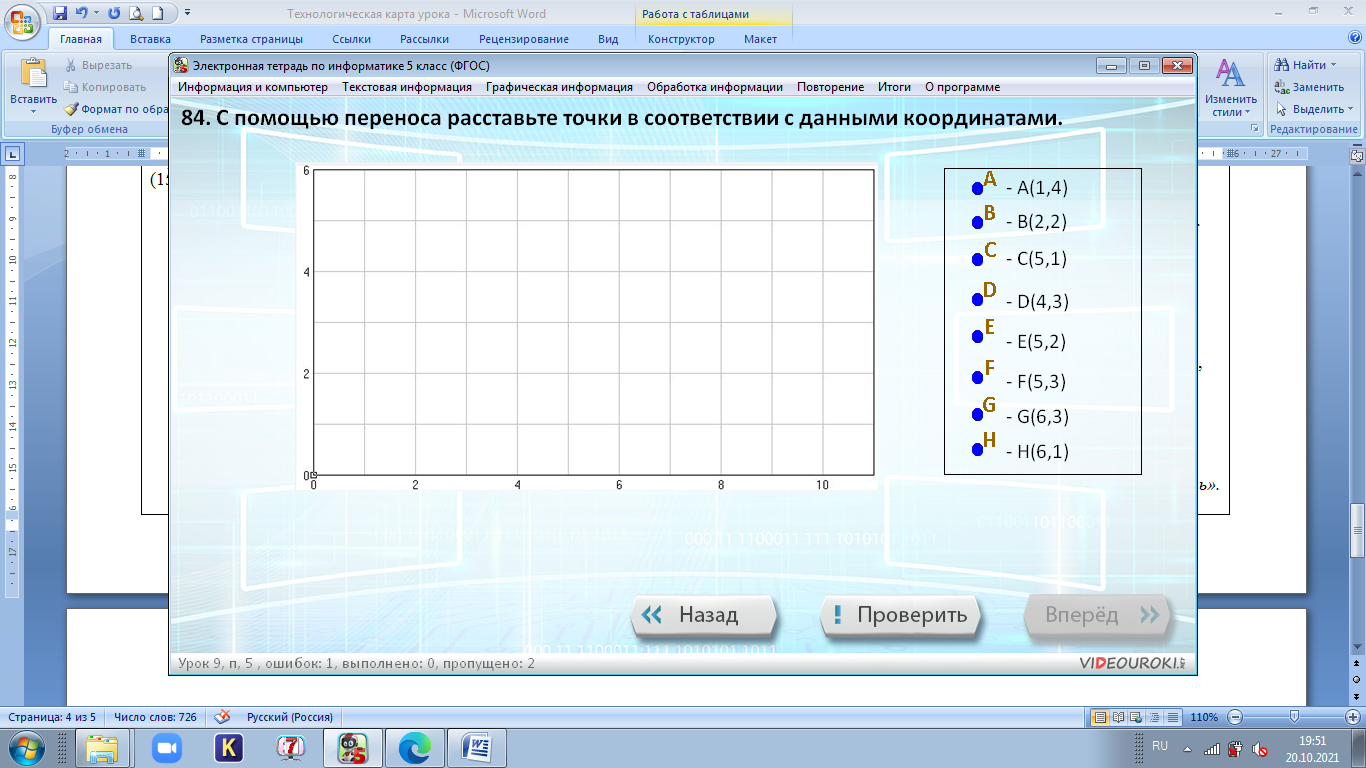Open the Ссылки ribbon tab
Screen dimensions: 1366x768
[x=351, y=39]
